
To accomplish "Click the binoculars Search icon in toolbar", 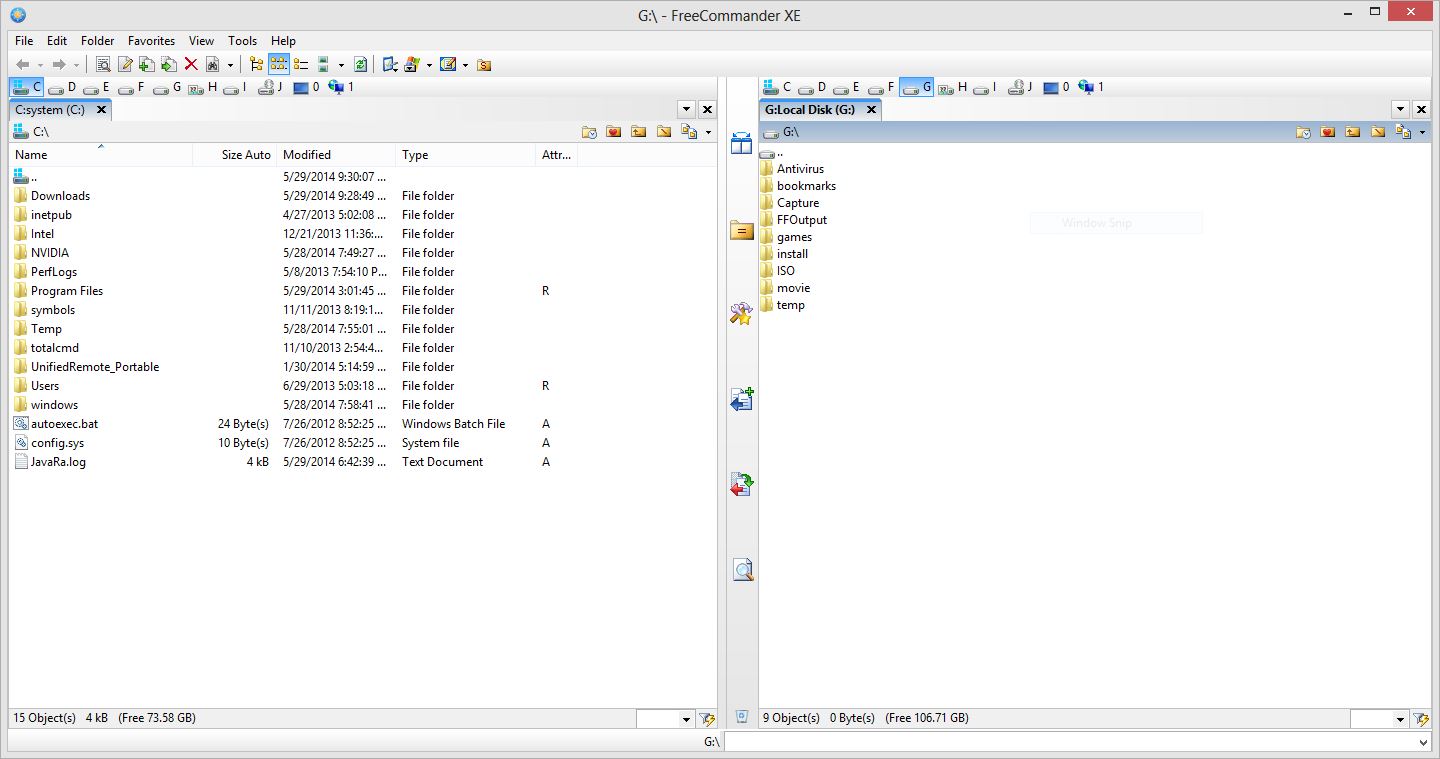I will click(212, 65).
